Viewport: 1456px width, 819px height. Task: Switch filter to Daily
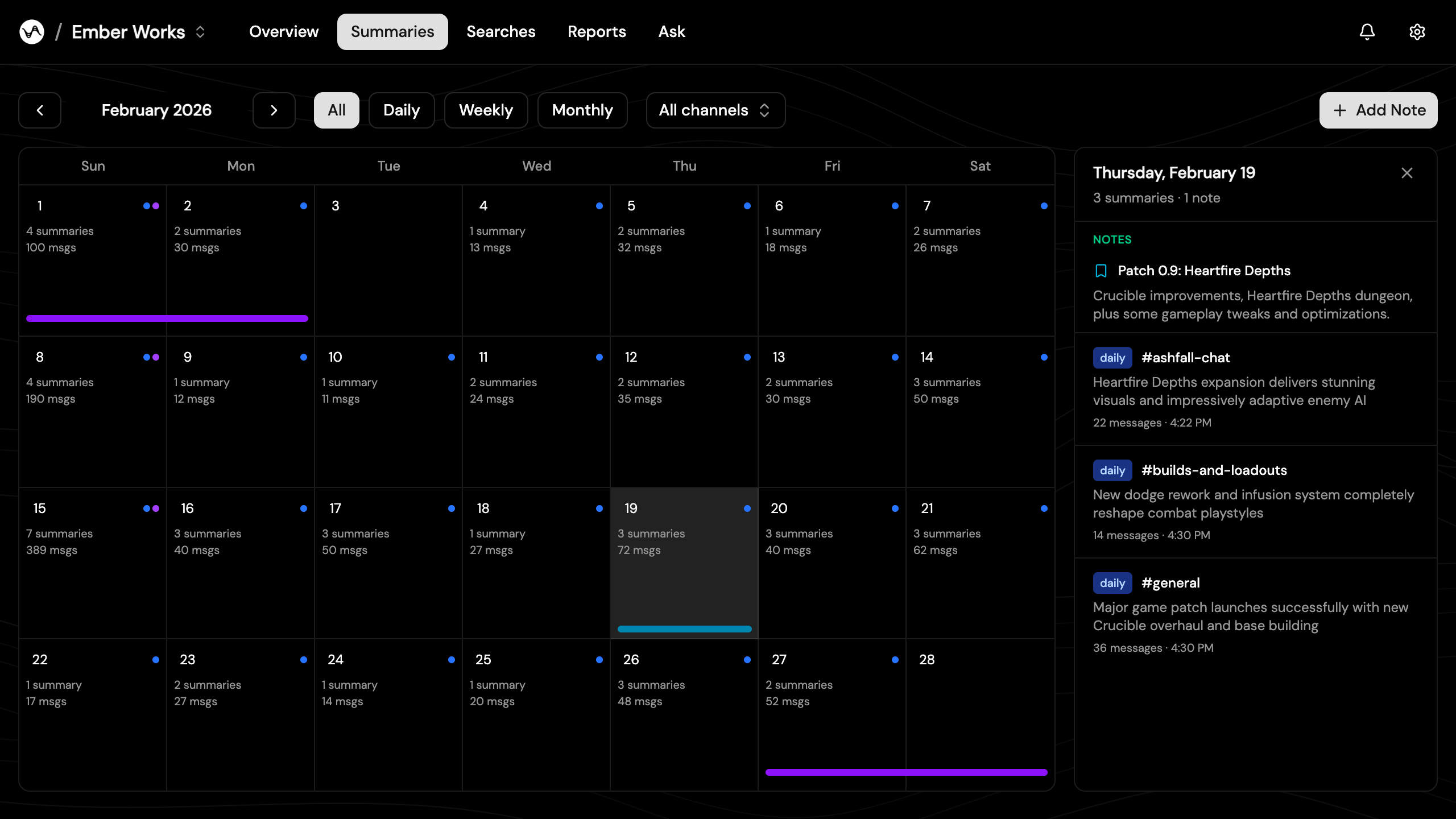pyautogui.click(x=402, y=110)
